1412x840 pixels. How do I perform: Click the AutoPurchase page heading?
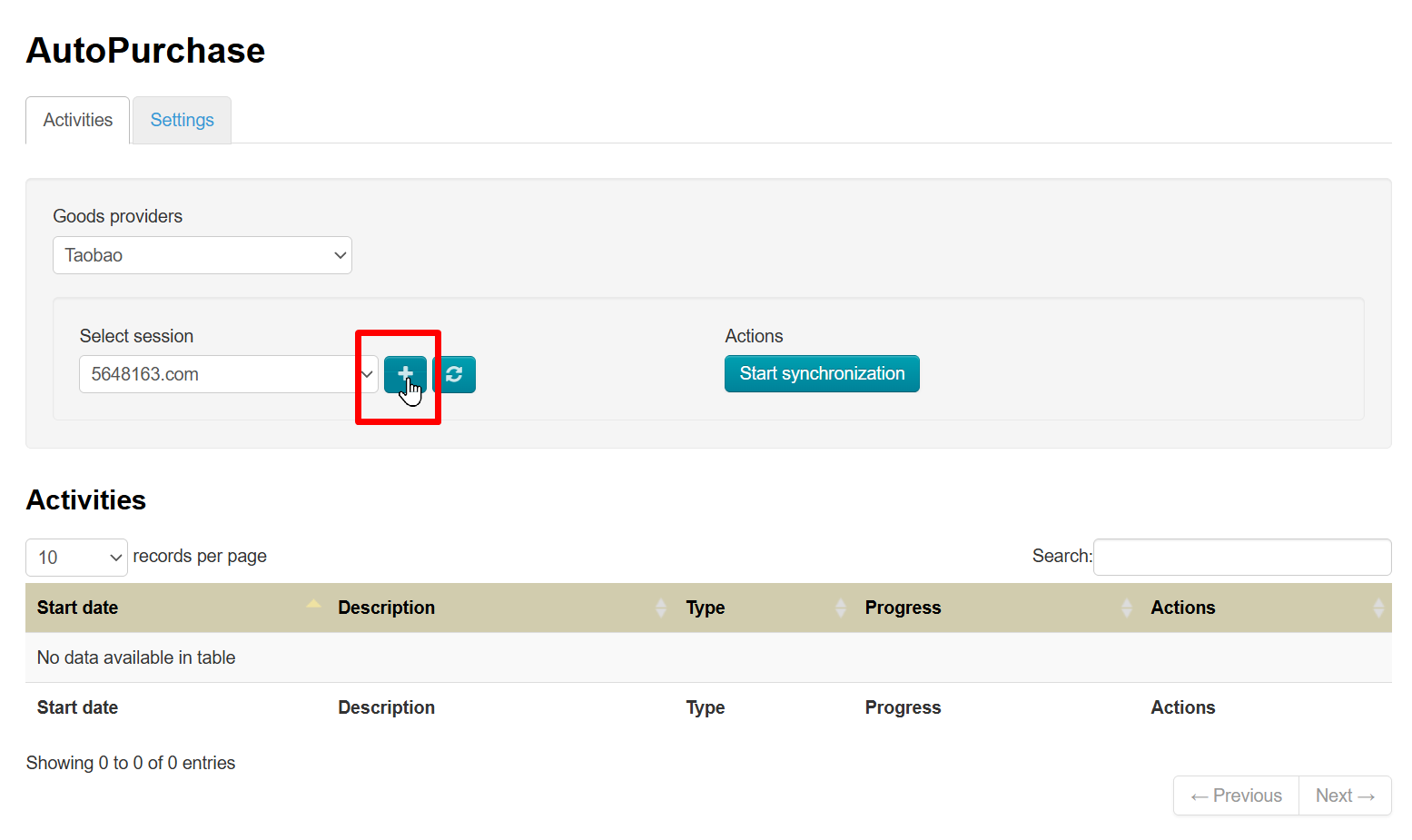145,51
